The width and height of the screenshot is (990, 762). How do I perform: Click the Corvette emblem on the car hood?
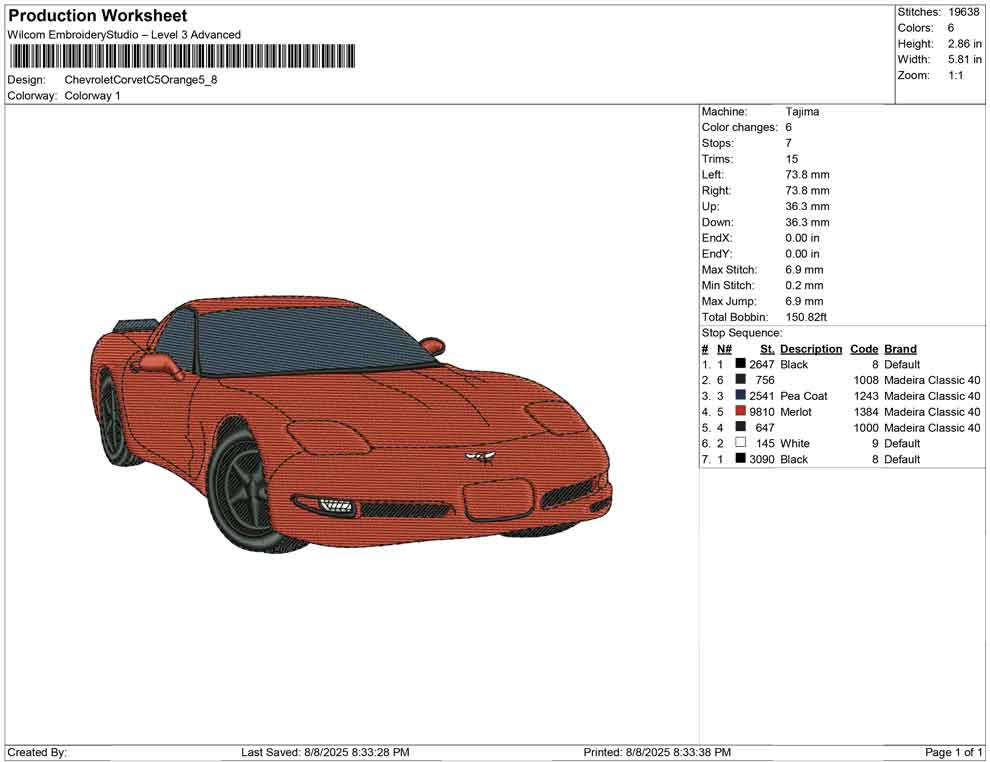(x=478, y=457)
